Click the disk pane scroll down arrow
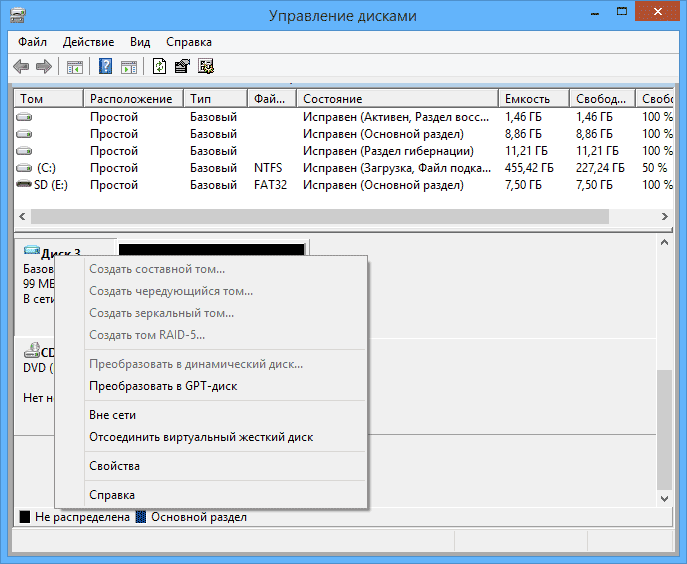This screenshot has width=687, height=564. (665, 499)
